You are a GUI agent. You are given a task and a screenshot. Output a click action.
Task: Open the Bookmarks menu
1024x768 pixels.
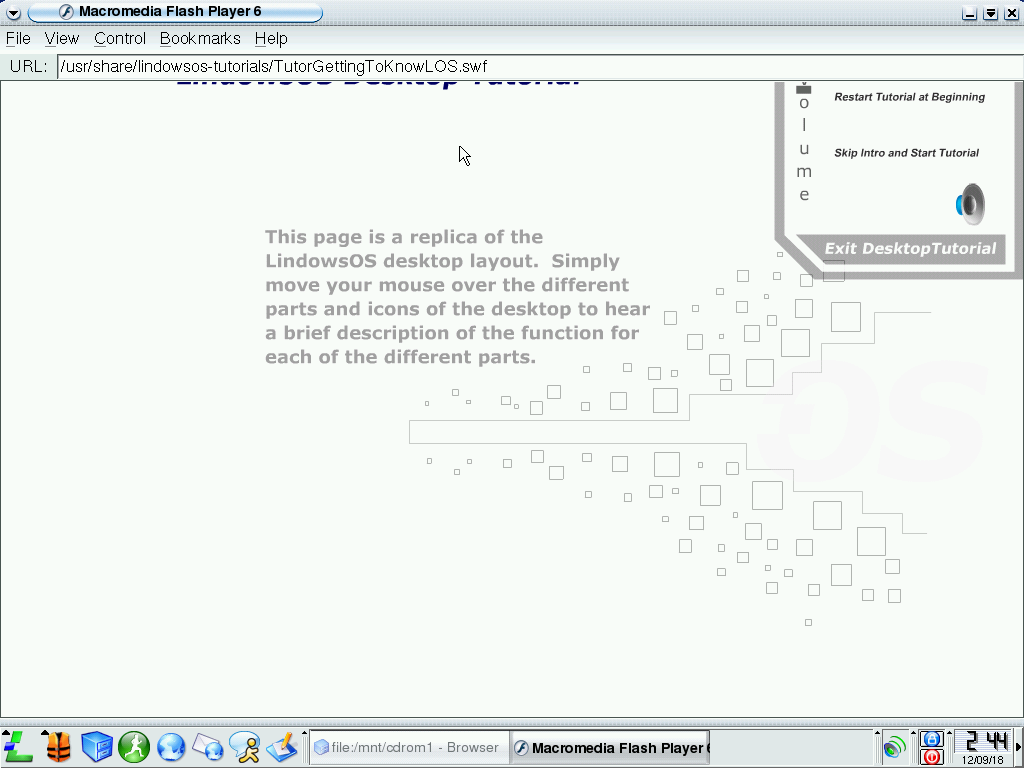[200, 39]
